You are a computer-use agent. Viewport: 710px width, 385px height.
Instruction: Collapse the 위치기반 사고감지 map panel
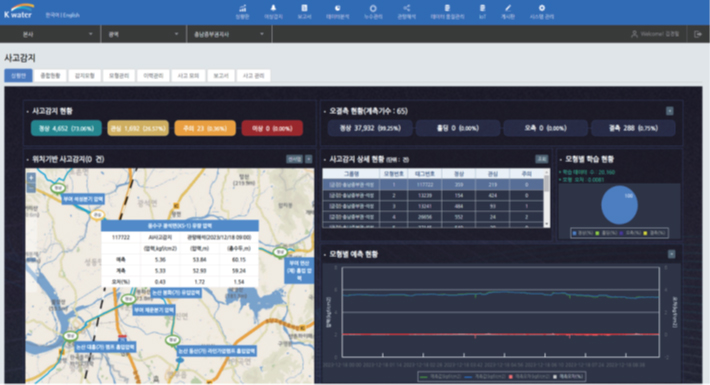[x=308, y=159]
